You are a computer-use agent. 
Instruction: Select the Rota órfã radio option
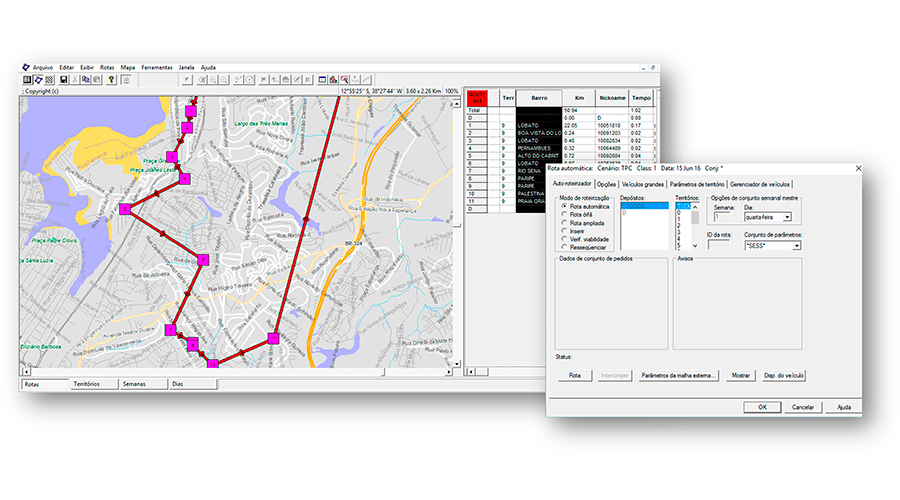[x=564, y=214]
